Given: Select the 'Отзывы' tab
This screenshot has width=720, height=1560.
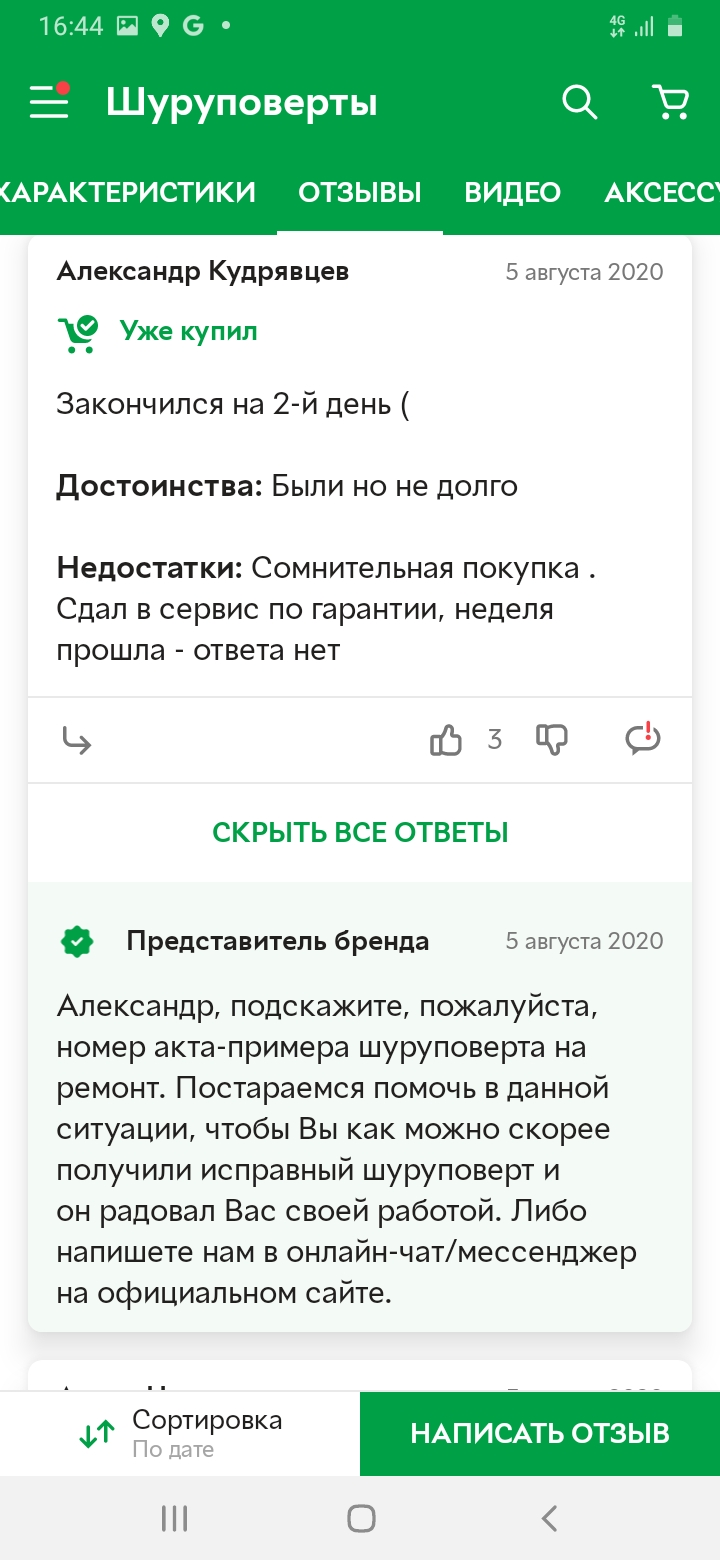Looking at the screenshot, I should [360, 192].
